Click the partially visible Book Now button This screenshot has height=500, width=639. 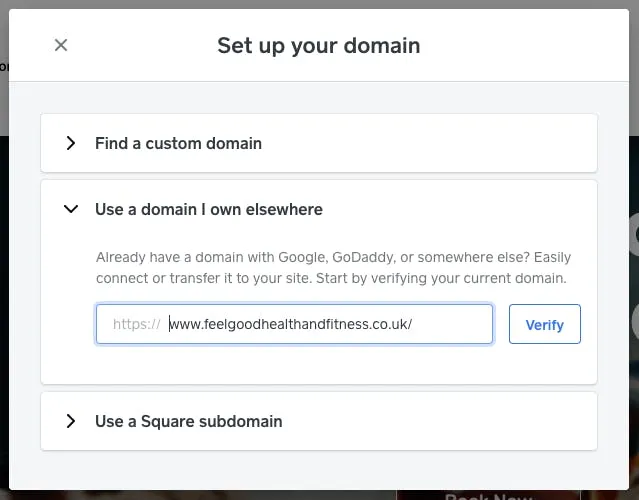[488, 495]
